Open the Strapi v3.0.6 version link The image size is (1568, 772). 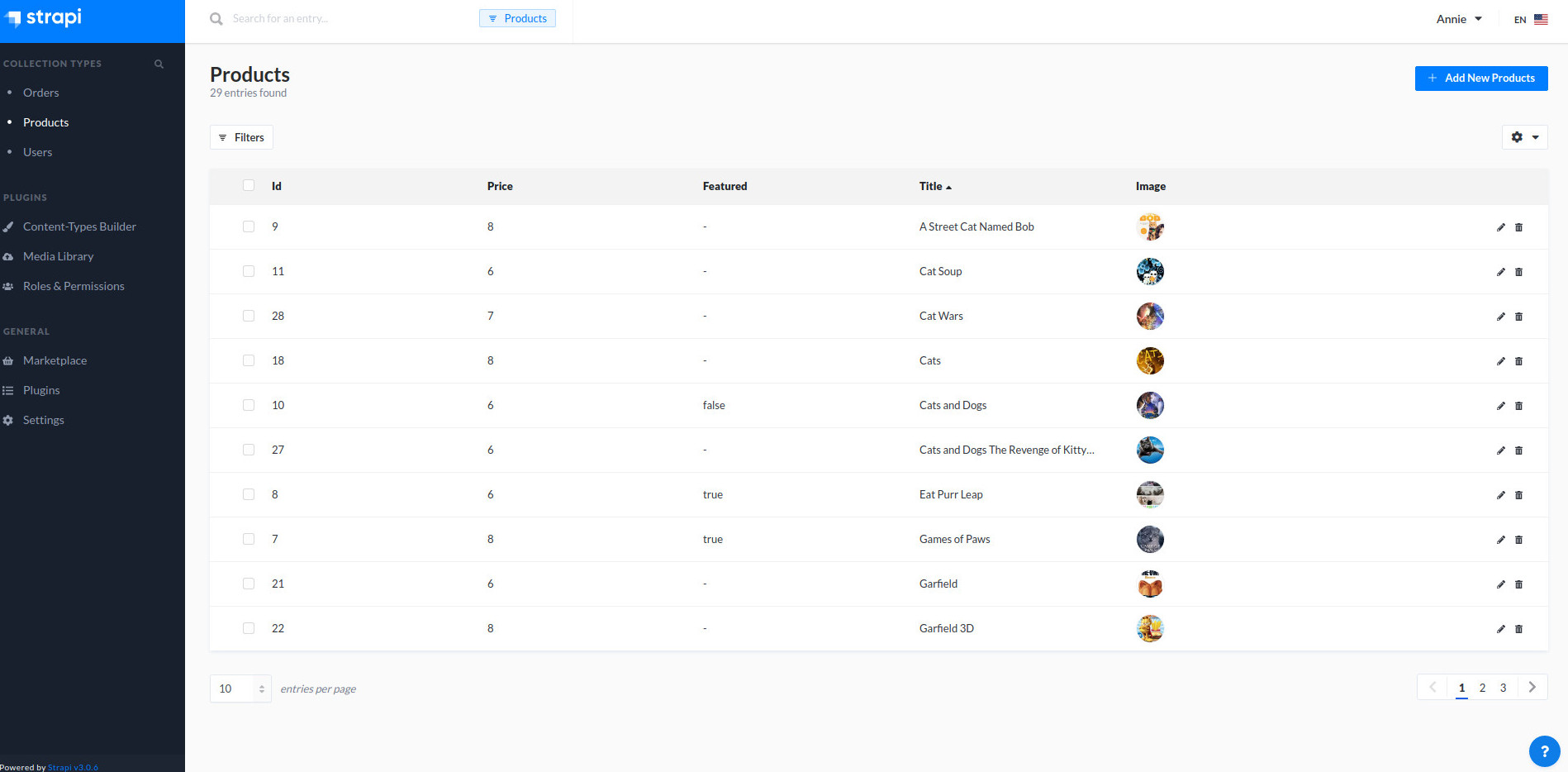(x=73, y=767)
